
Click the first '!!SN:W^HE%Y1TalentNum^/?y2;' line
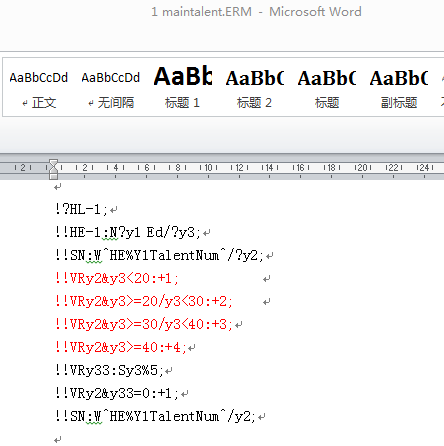tap(159, 255)
